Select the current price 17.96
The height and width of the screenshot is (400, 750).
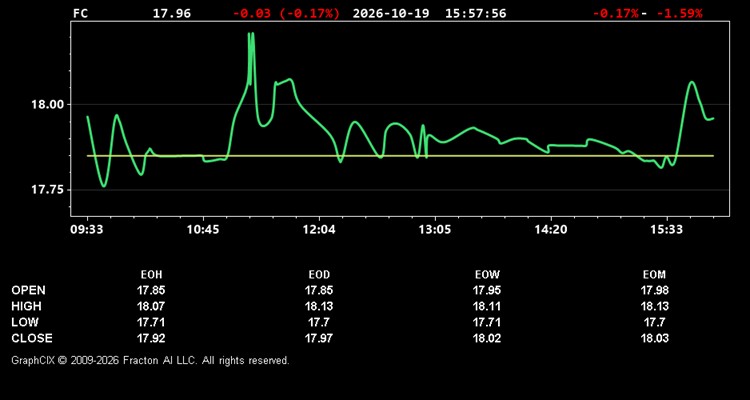(172, 13)
